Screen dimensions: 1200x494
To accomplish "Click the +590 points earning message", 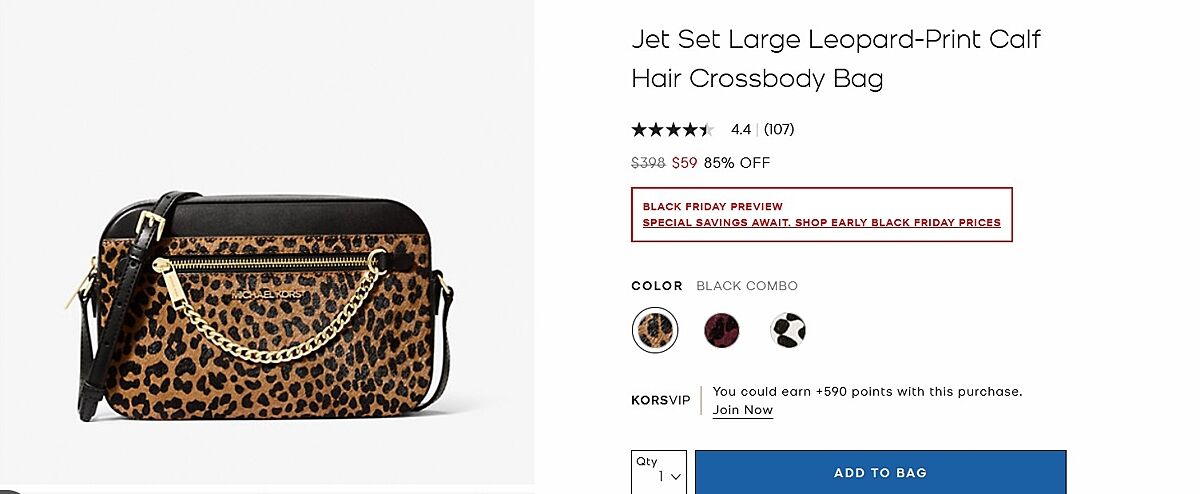I will coord(868,392).
